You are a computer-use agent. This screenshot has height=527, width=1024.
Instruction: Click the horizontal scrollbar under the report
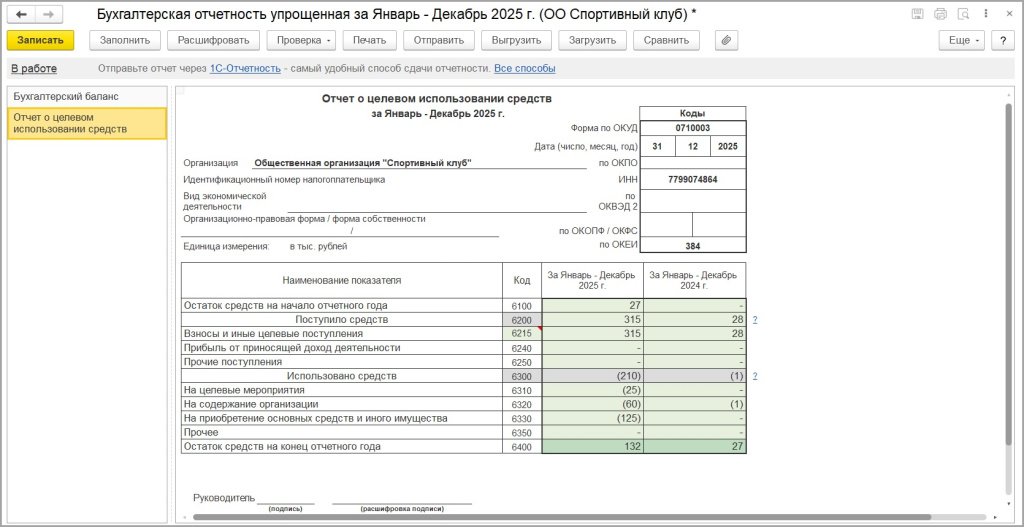coord(560,517)
